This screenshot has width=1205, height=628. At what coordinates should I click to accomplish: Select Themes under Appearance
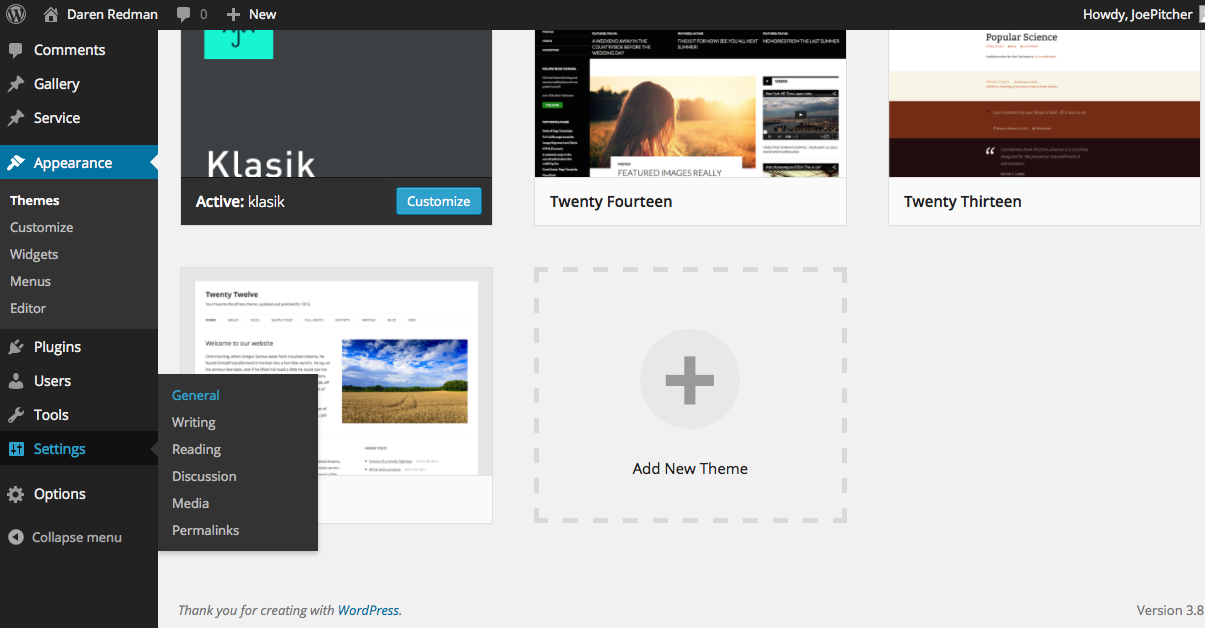point(35,200)
